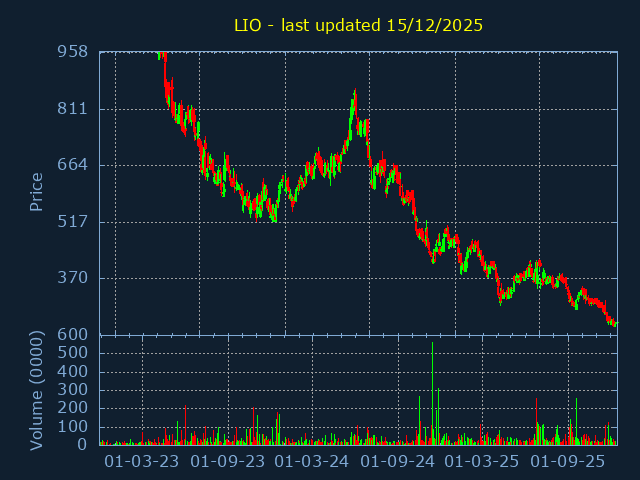640x480 pixels.
Task: Select the 01-09-24 date marker
Action: tap(397, 462)
